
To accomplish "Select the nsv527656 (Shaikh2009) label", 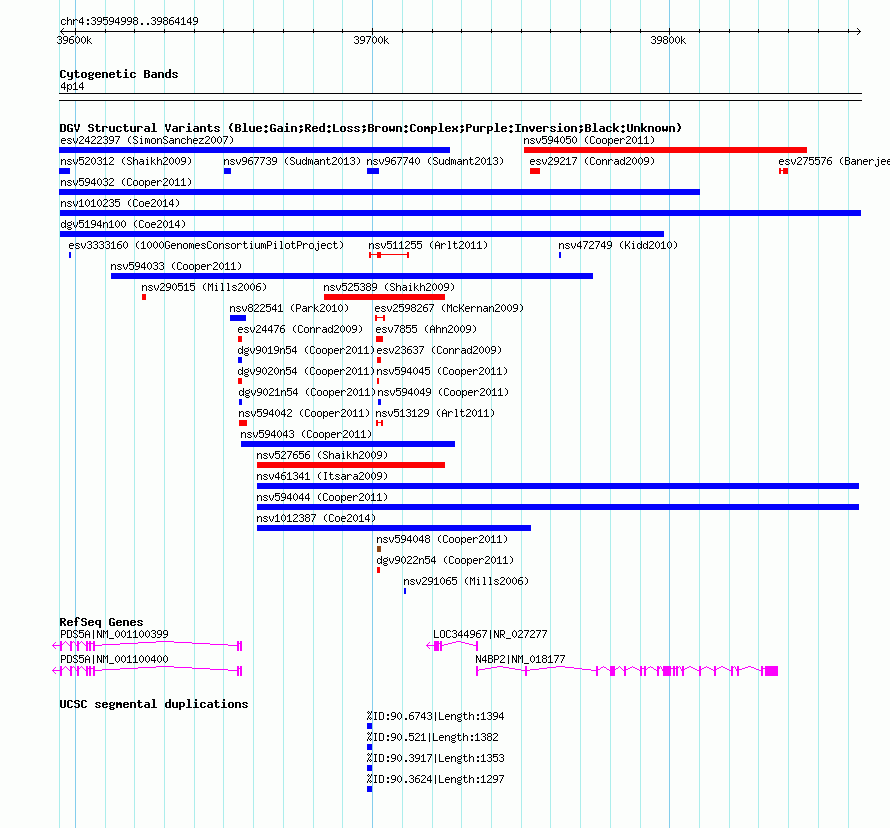I will point(322,455).
